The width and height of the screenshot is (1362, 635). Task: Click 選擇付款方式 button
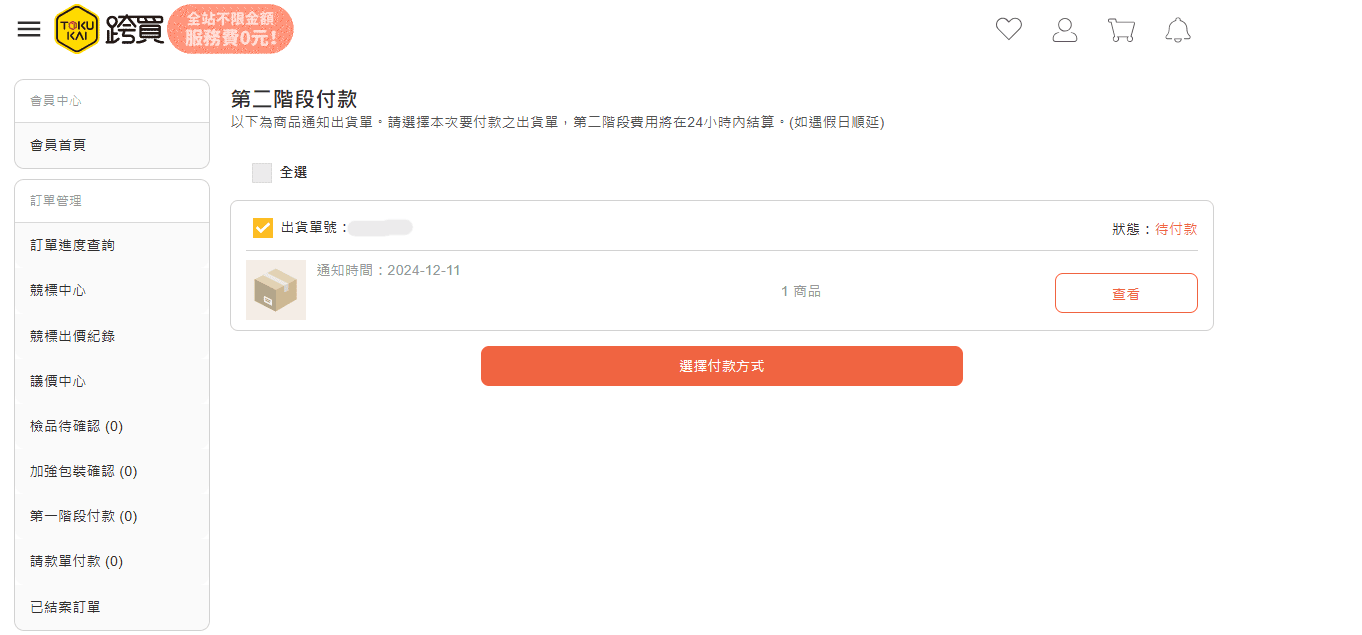click(x=722, y=366)
